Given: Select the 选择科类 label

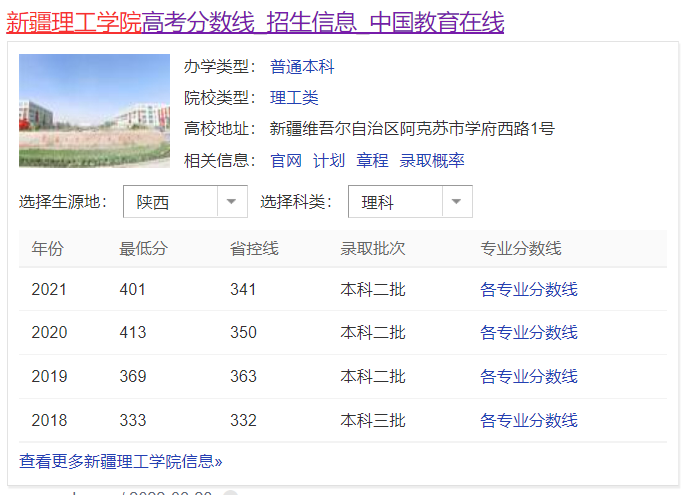Looking at the screenshot, I should (x=296, y=202).
